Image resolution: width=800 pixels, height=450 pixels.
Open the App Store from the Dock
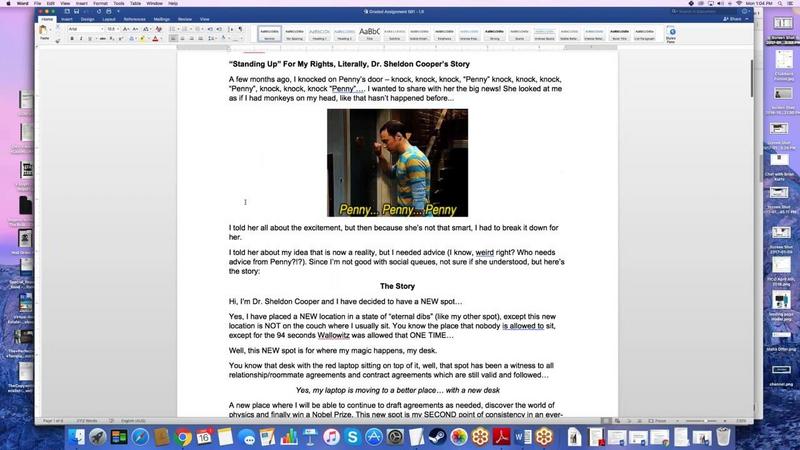373,437
